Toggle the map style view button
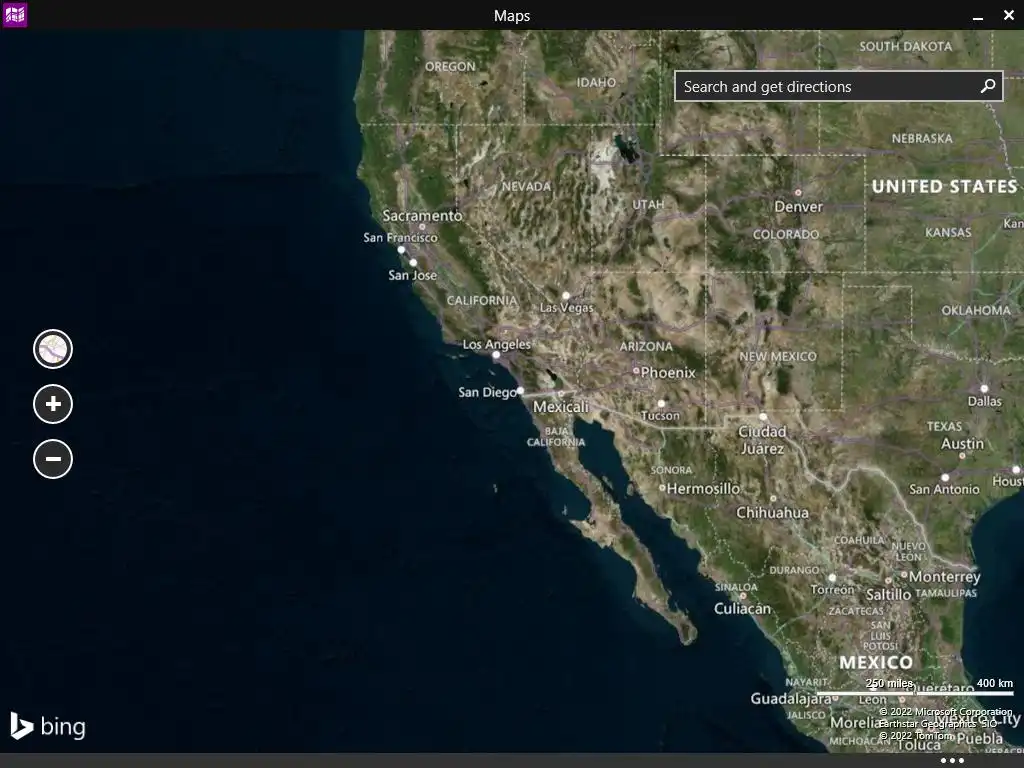The width and height of the screenshot is (1024, 768). pos(53,349)
